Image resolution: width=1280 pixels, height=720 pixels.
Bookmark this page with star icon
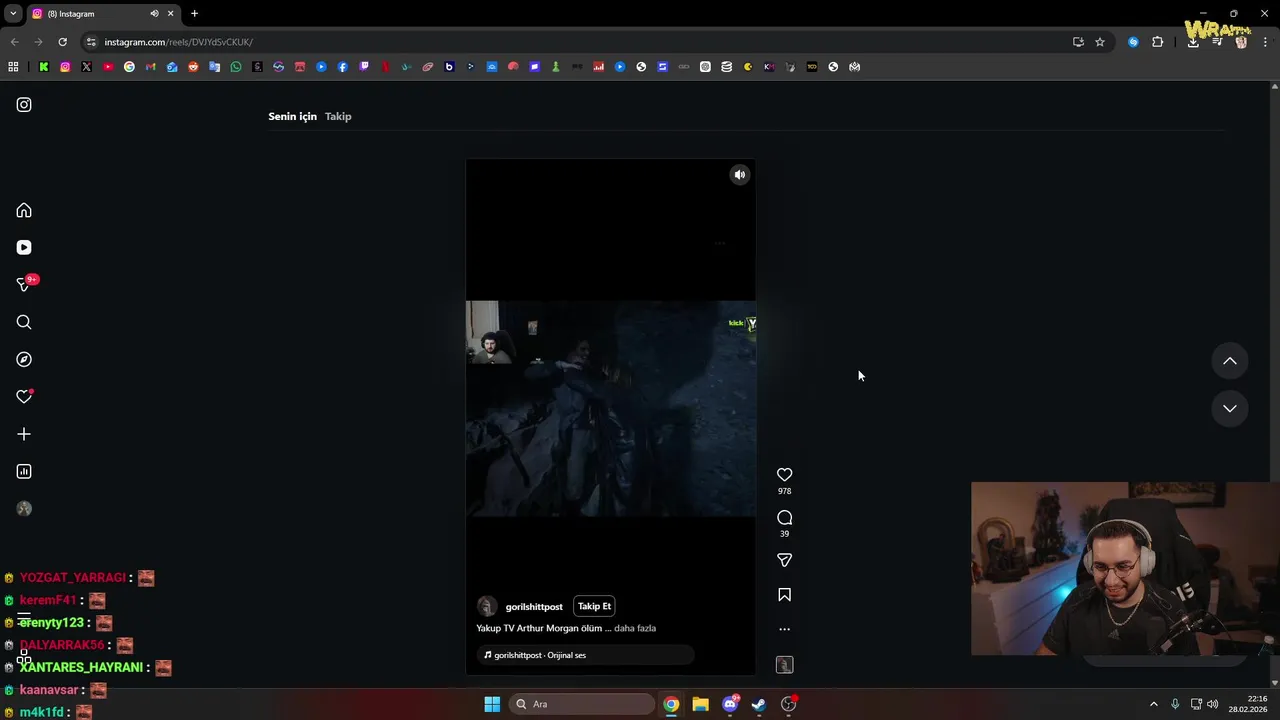tap(1100, 42)
